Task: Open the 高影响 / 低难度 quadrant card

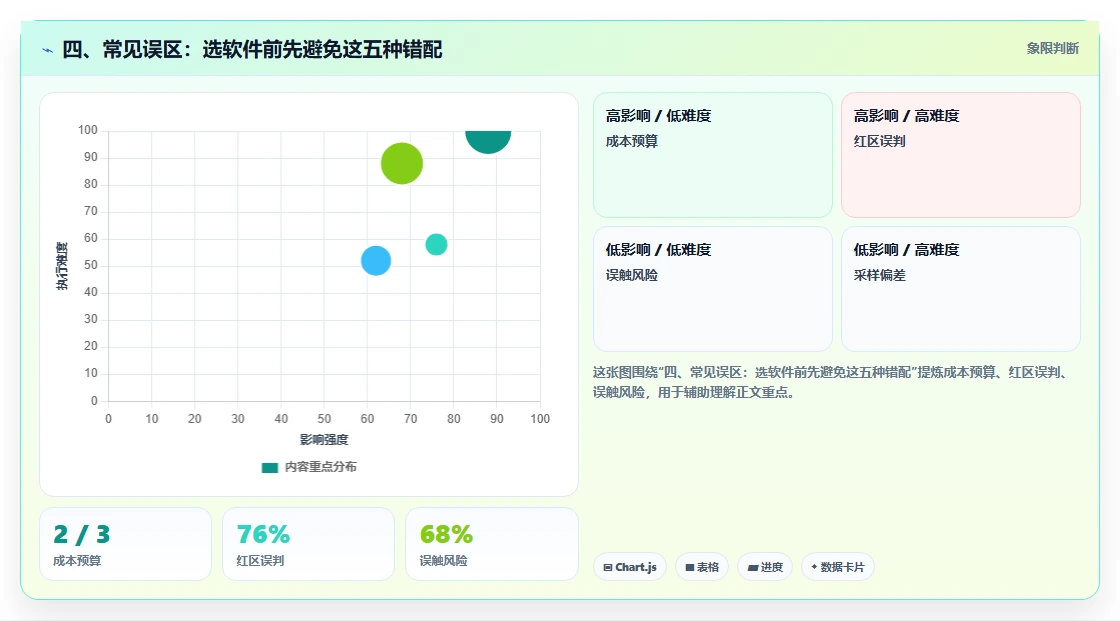Action: click(x=713, y=155)
